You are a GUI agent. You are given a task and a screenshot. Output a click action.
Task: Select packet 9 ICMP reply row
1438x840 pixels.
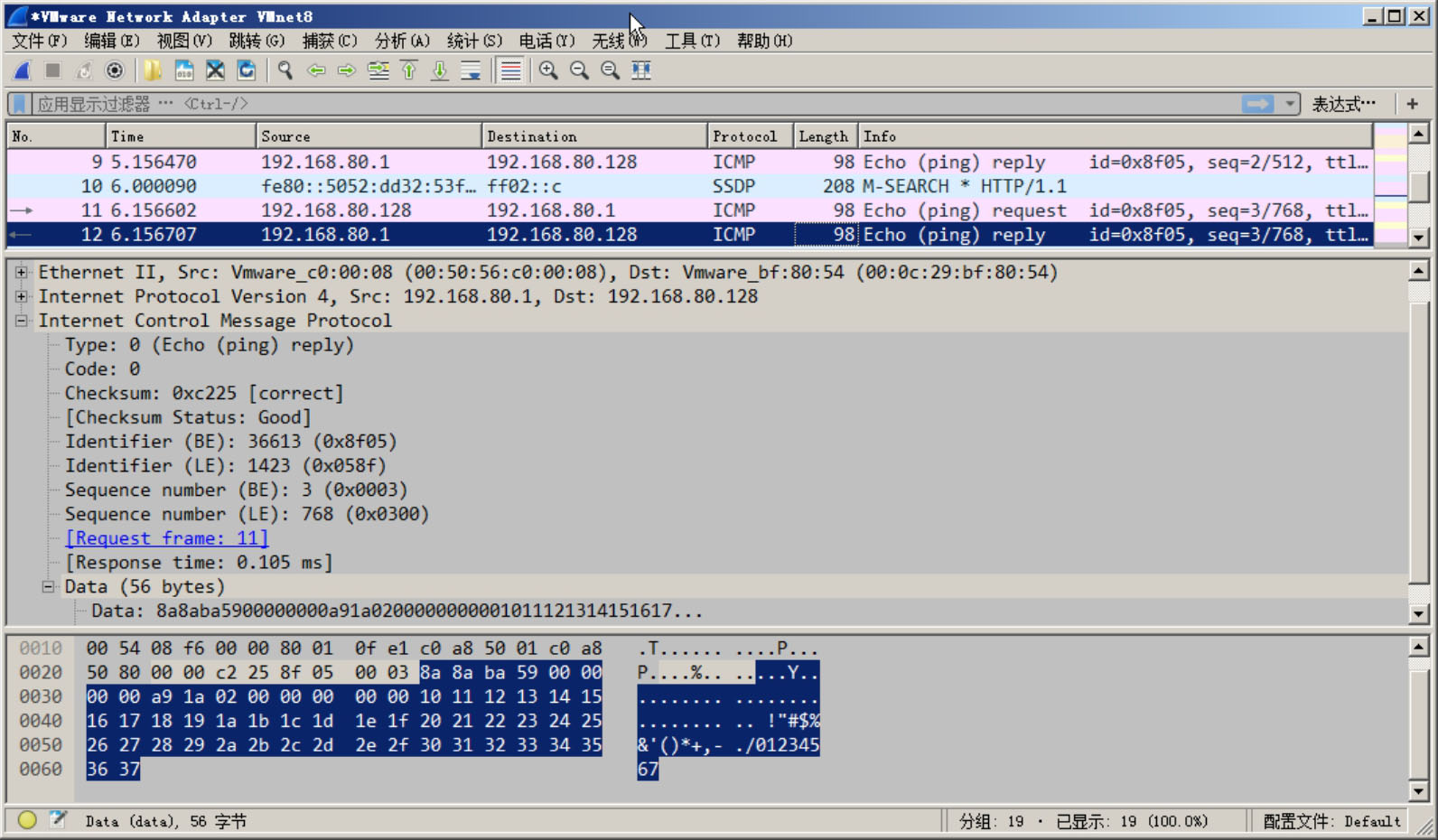point(690,162)
